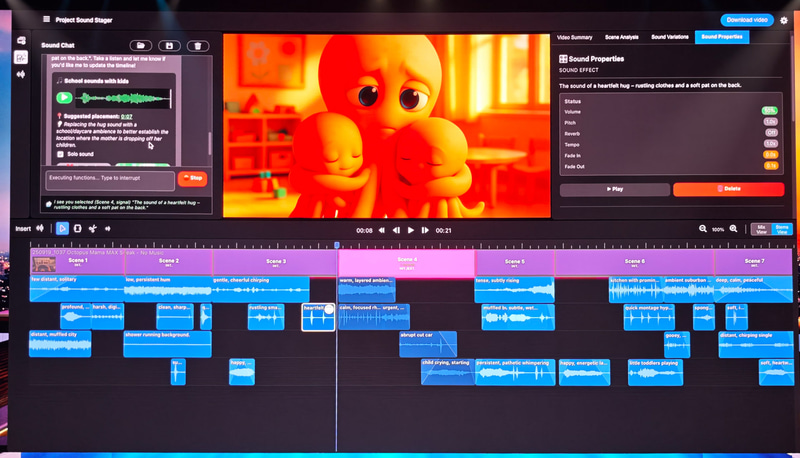Select the Scene 5 block on the timeline
This screenshot has height=458, width=800.
click(515, 263)
